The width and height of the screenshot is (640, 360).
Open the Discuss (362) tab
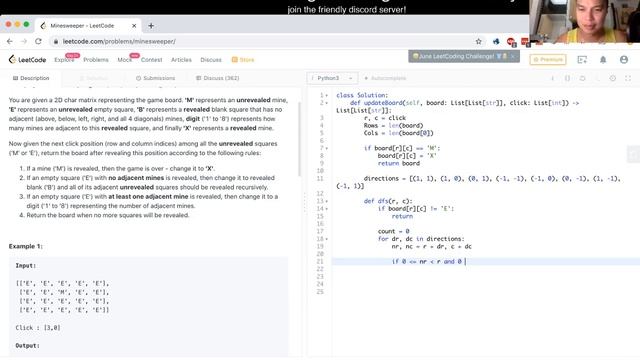click(218, 78)
